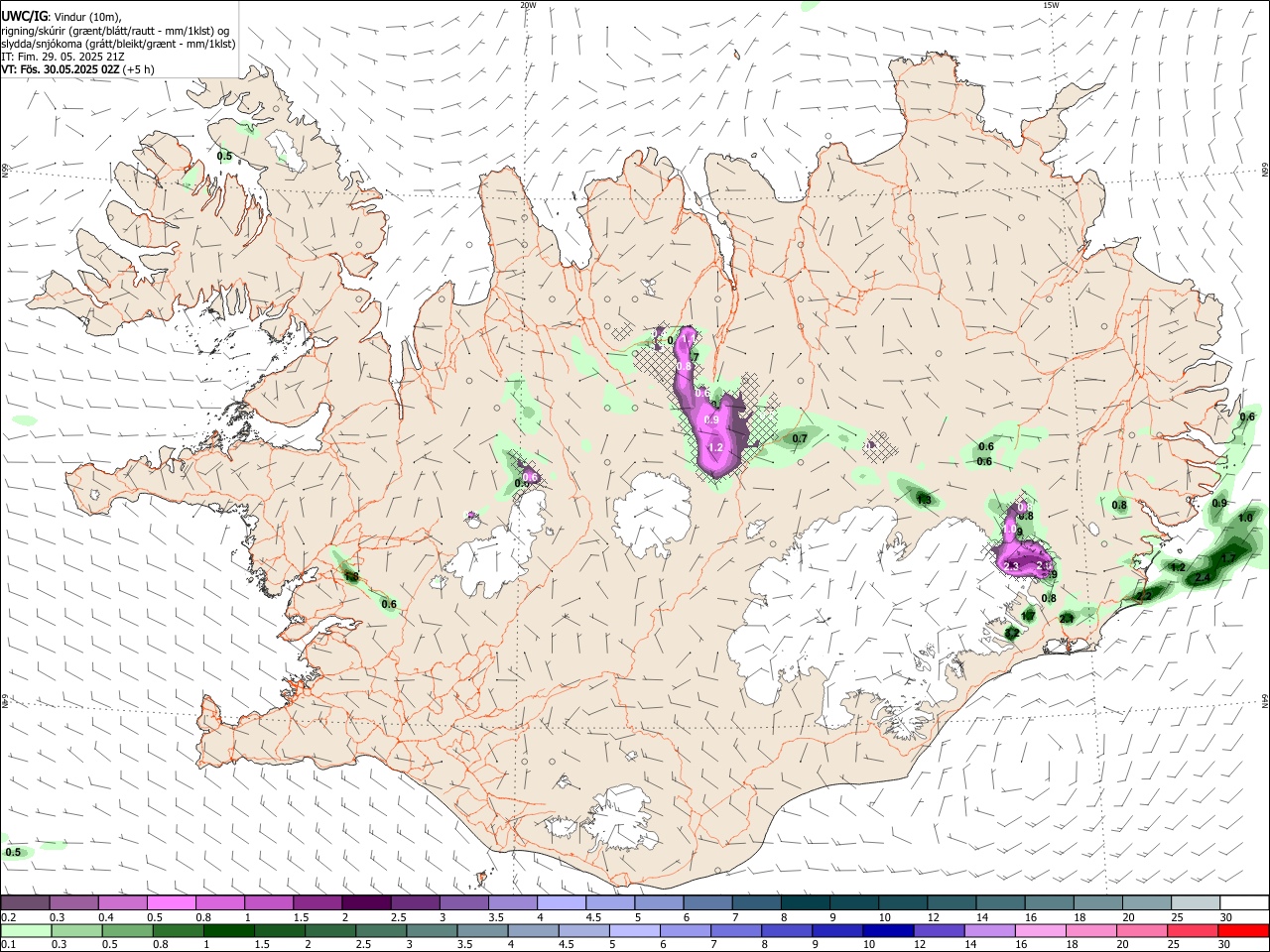The width and height of the screenshot is (1270, 952).
Task: Click the black 1.0 rain value off the east coast
Action: coord(1246,518)
